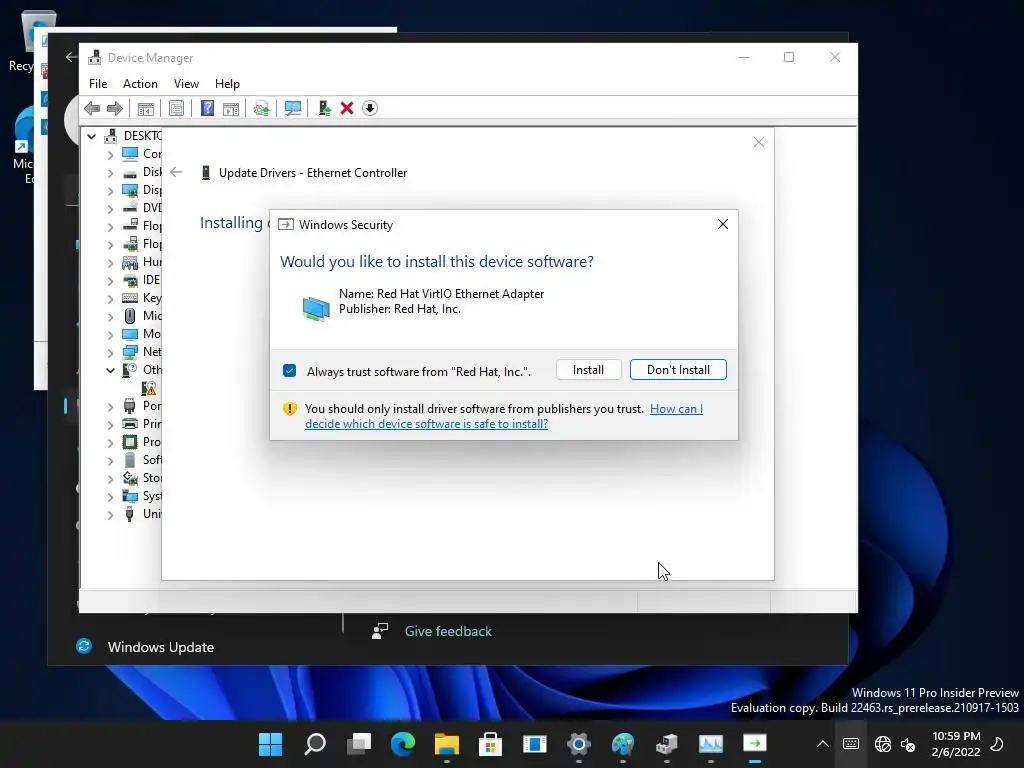This screenshot has height=768, width=1024.
Task: Switch to Device Manager taskbar icon
Action: [667, 744]
